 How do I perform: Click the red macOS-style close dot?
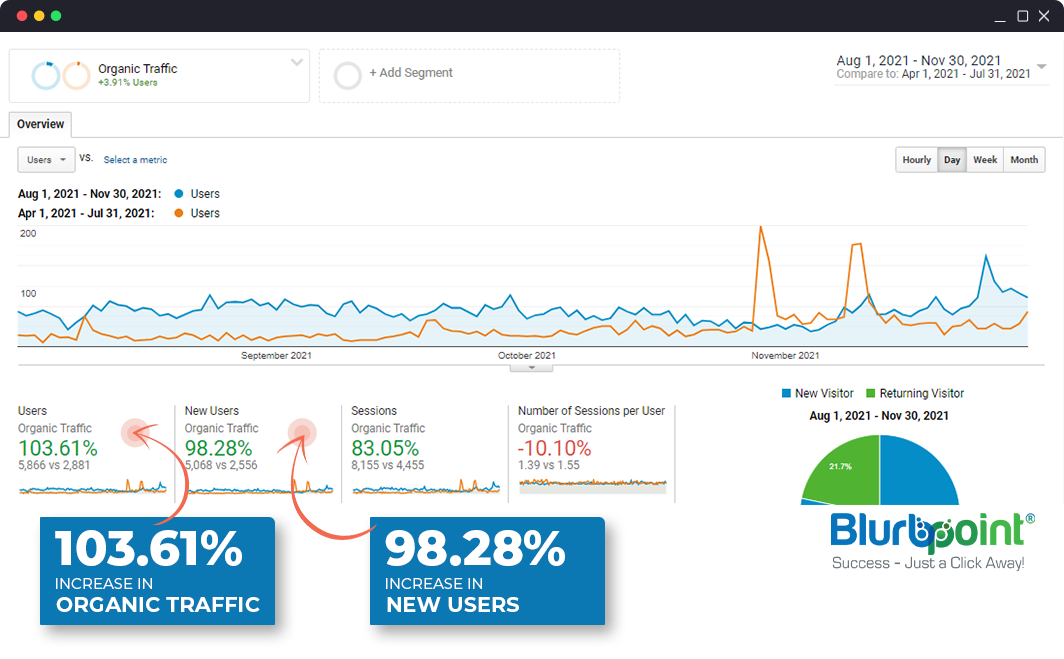(x=23, y=16)
